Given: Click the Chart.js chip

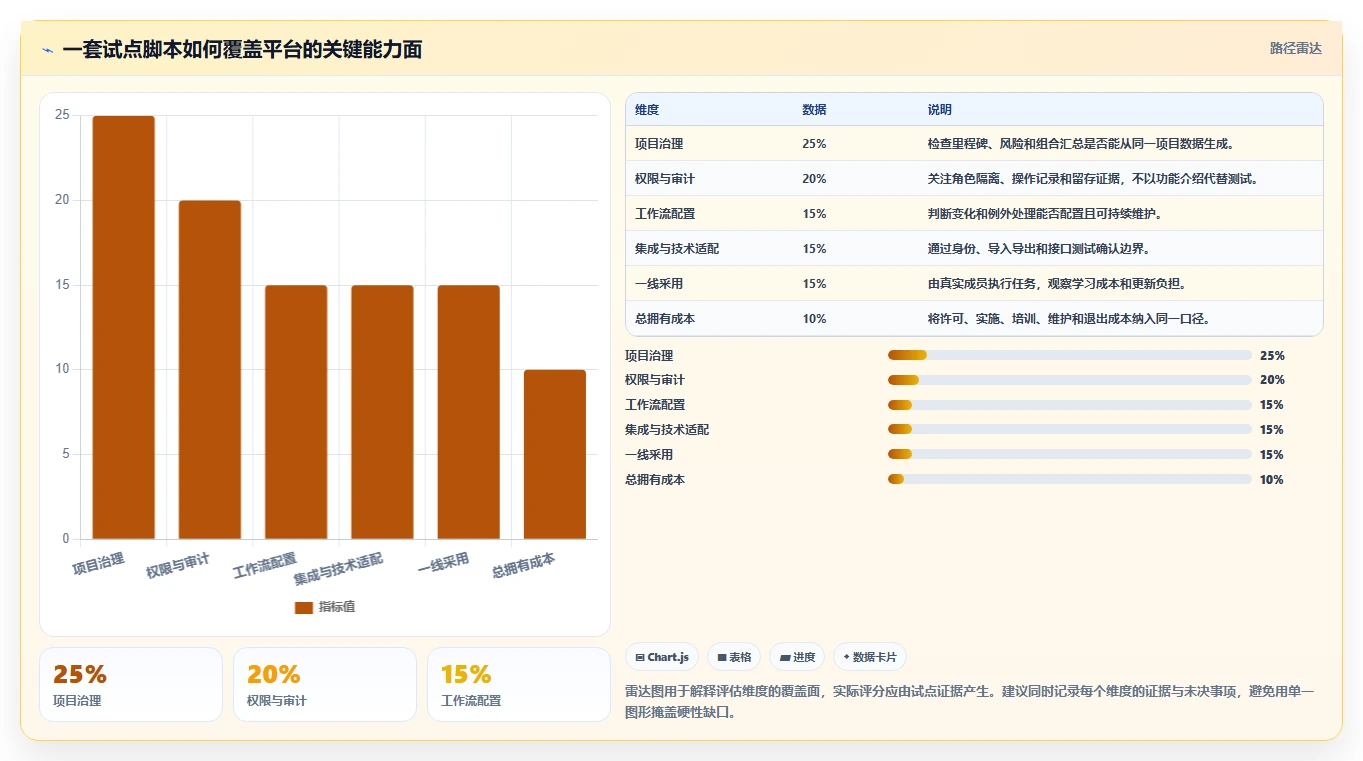Looking at the screenshot, I should (x=662, y=657).
